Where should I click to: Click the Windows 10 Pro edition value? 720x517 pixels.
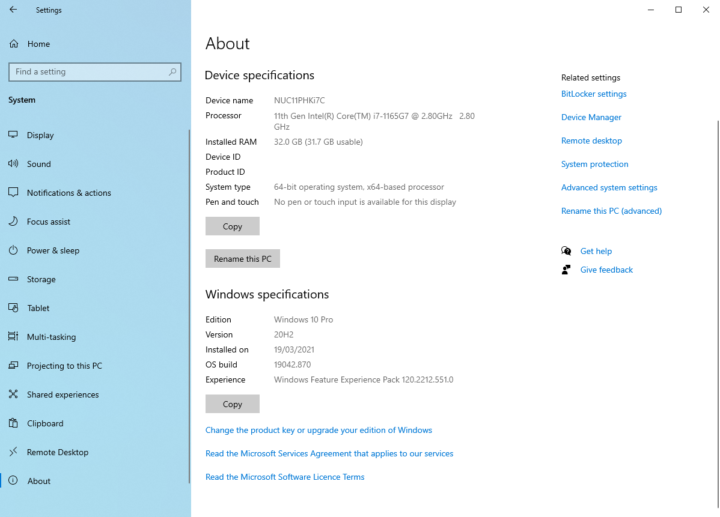coord(304,320)
